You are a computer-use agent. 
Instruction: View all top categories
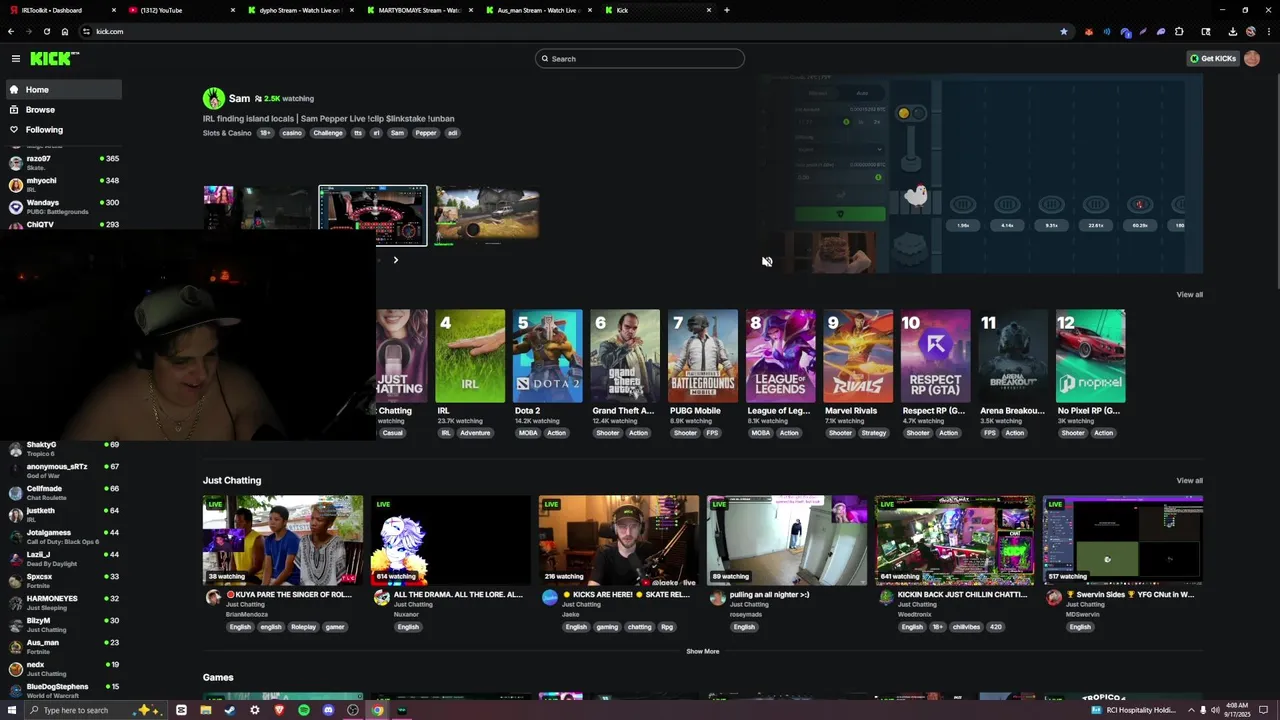1189,295
